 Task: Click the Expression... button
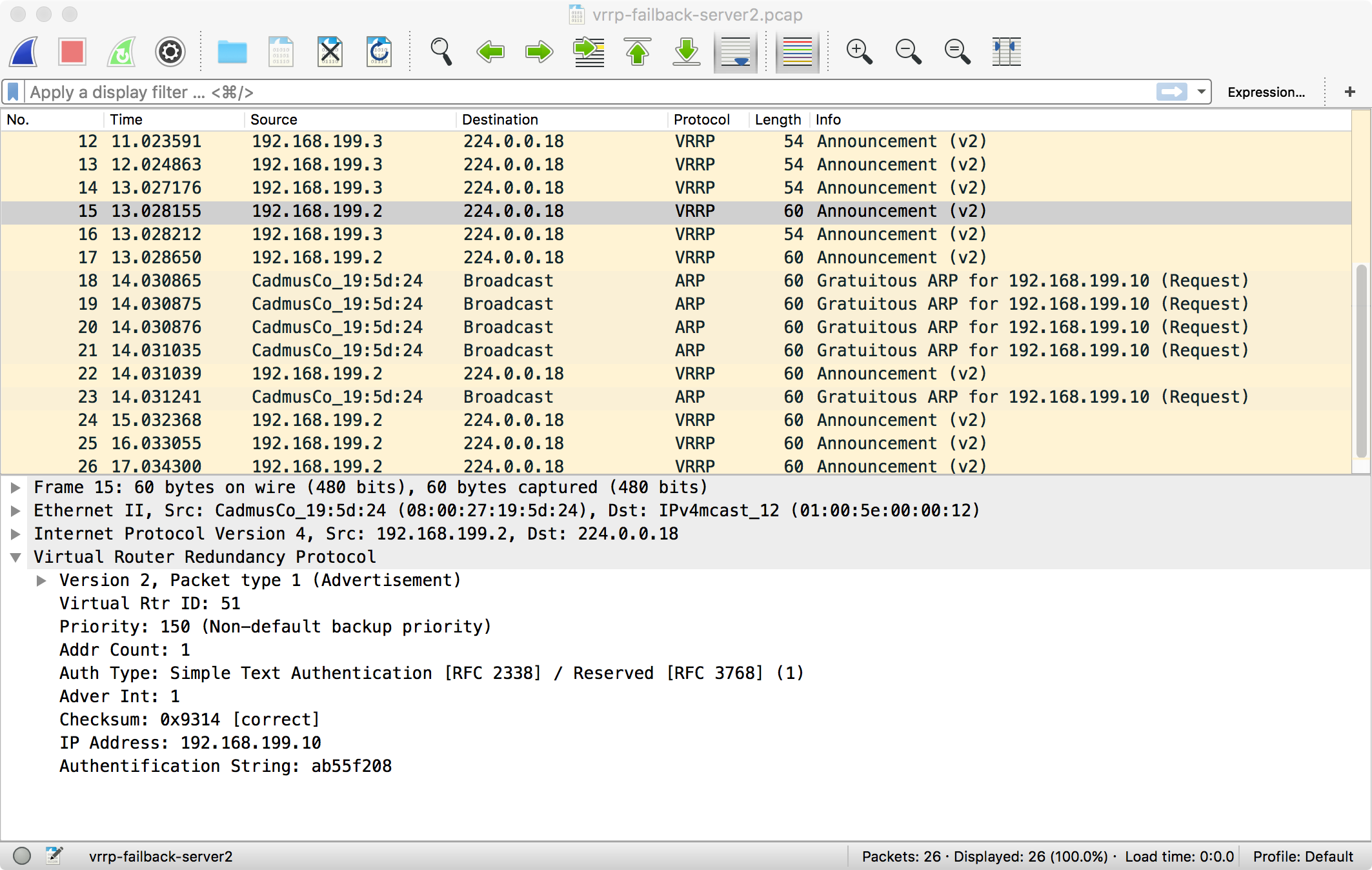(x=1266, y=92)
